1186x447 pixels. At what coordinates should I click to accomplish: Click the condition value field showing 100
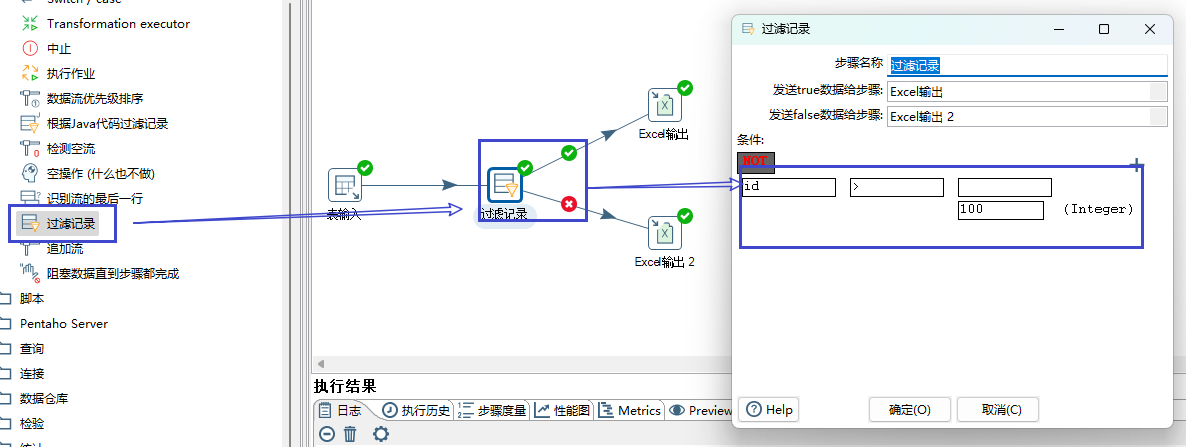click(1000, 210)
